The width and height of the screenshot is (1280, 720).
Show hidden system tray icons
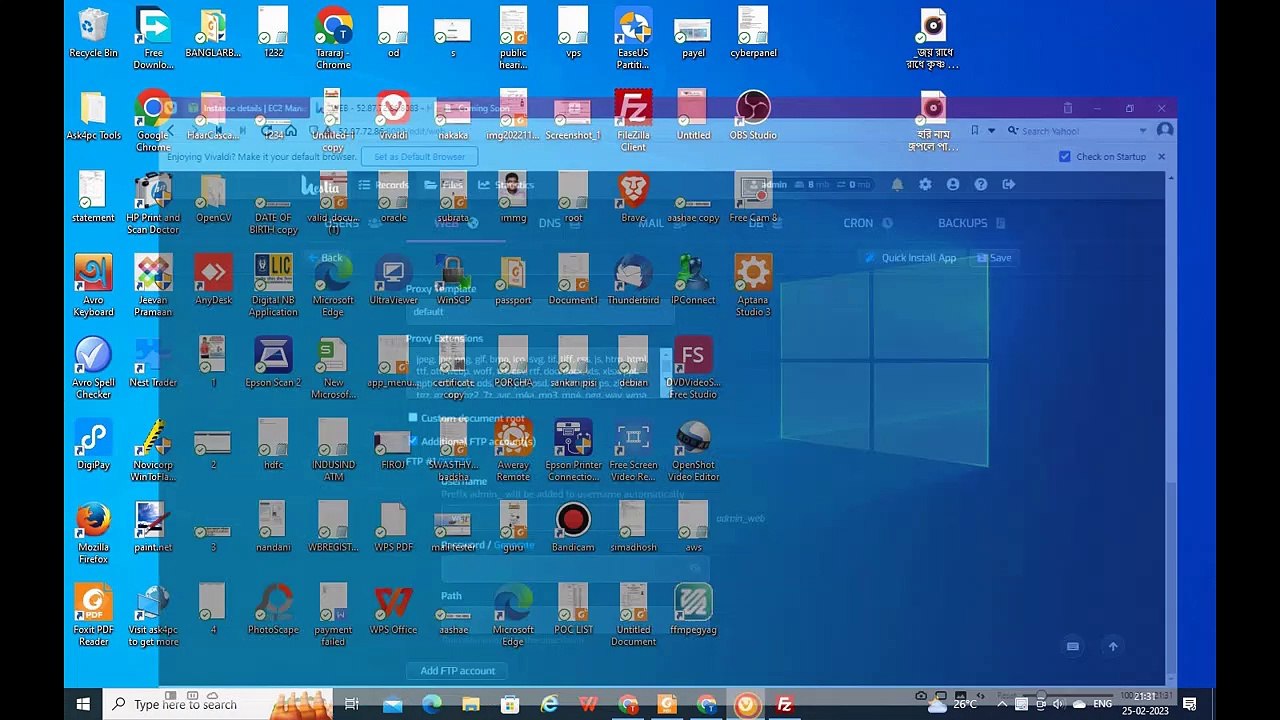1003,704
